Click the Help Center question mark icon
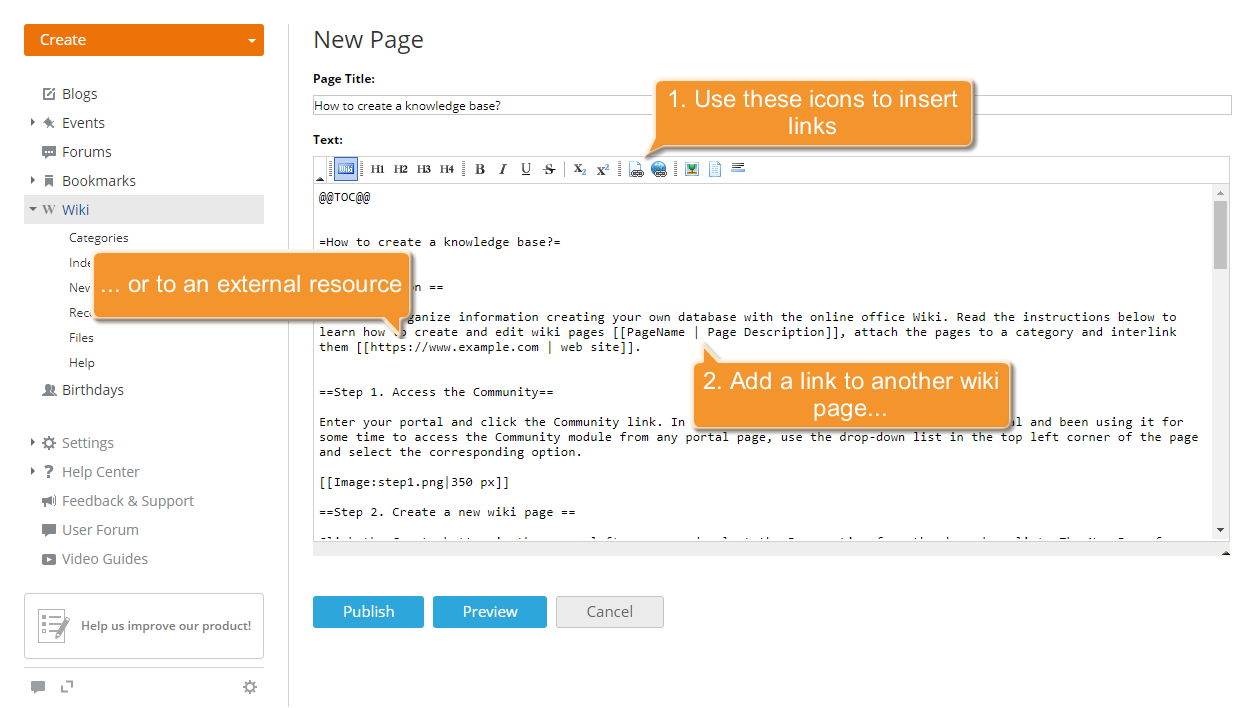1240x708 pixels. [x=49, y=472]
